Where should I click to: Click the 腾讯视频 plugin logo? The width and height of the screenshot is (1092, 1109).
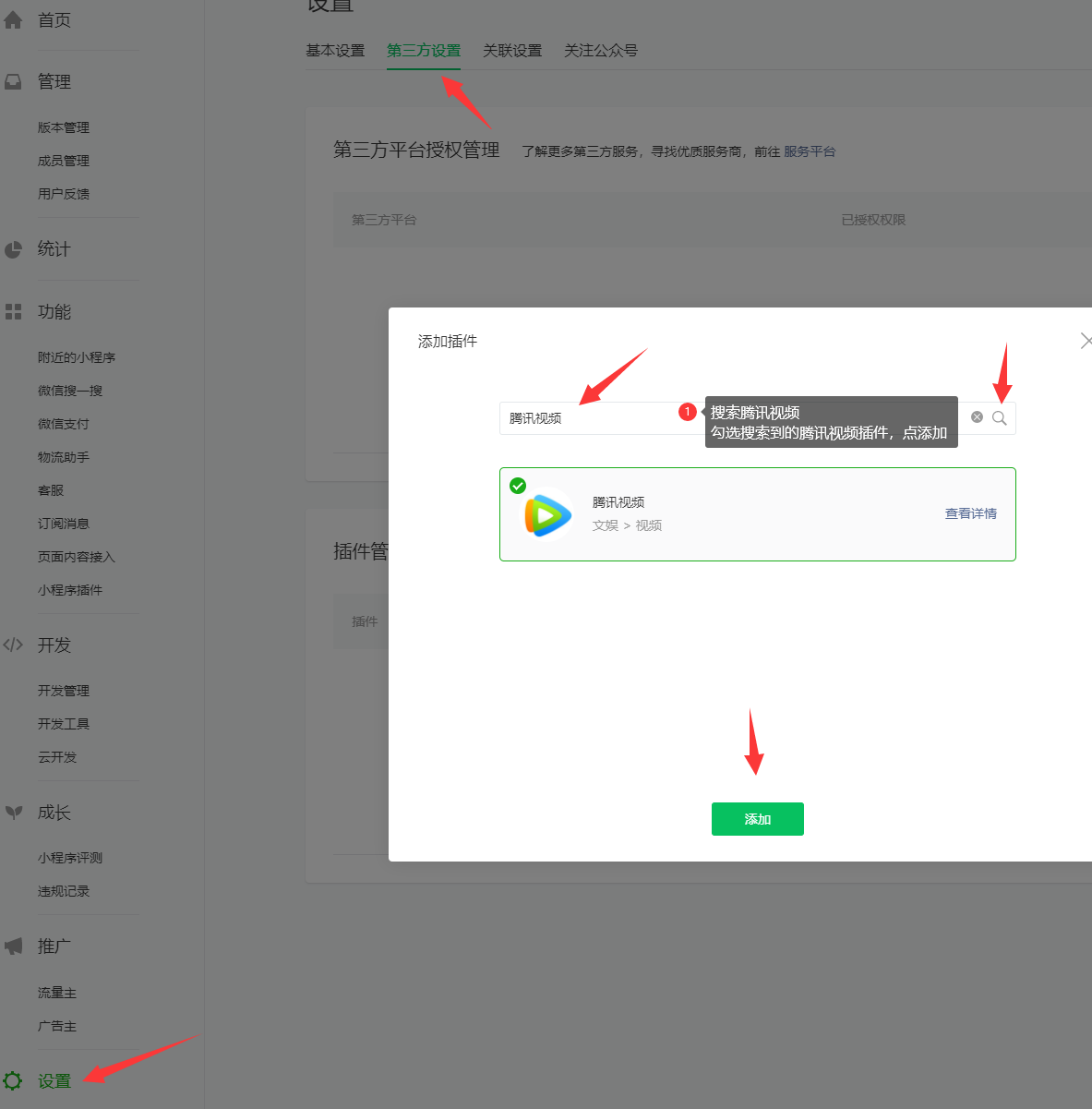(546, 514)
